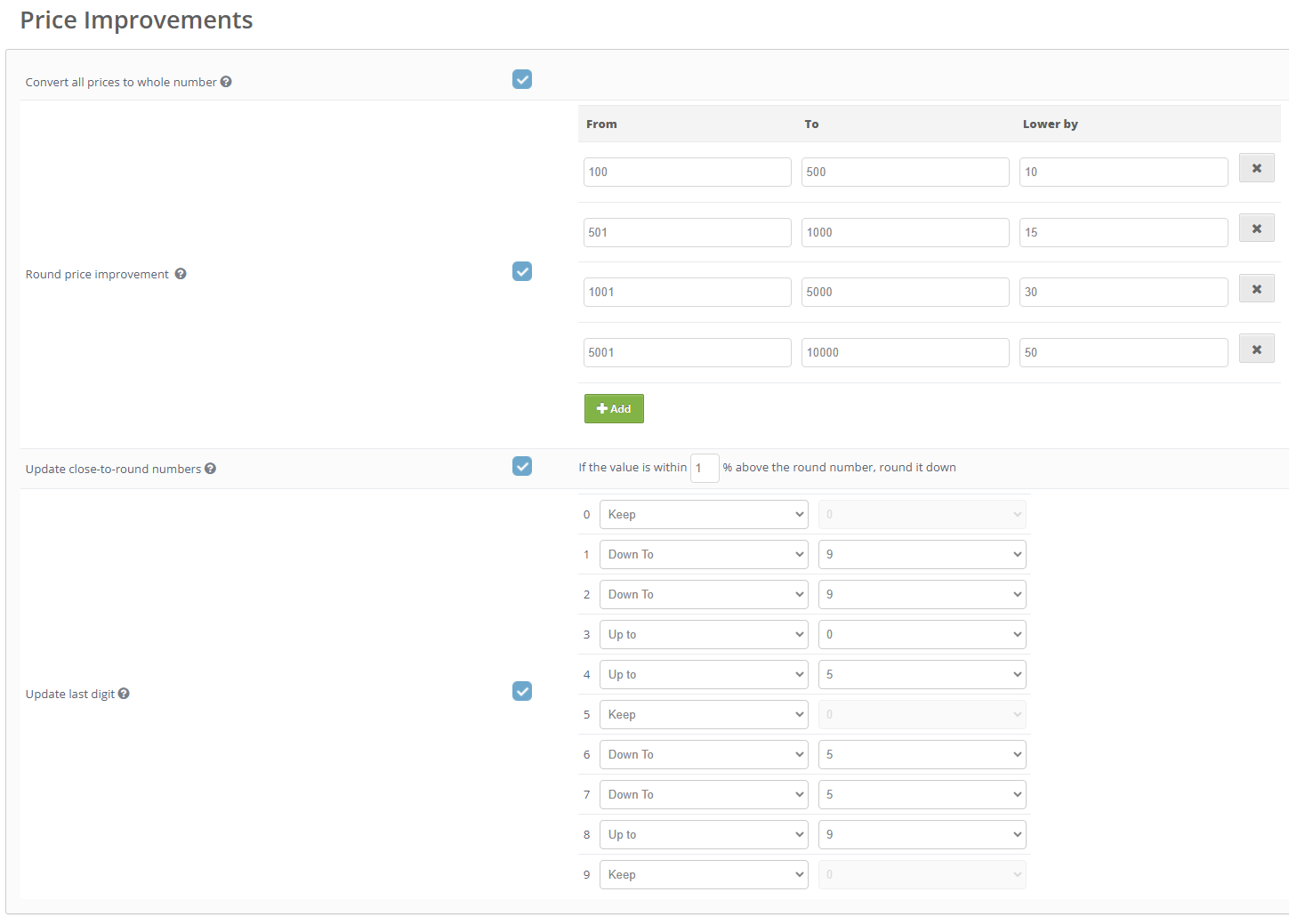Open target value dropdown for digit 8

(922, 834)
